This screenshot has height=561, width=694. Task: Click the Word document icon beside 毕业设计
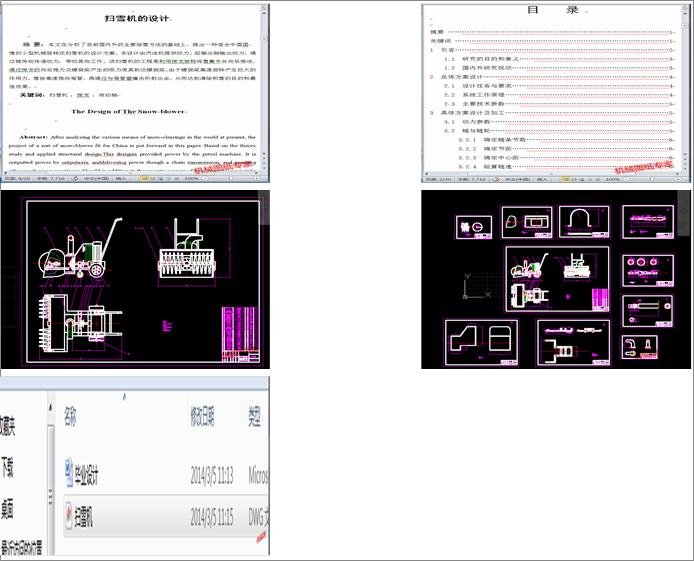[69, 473]
